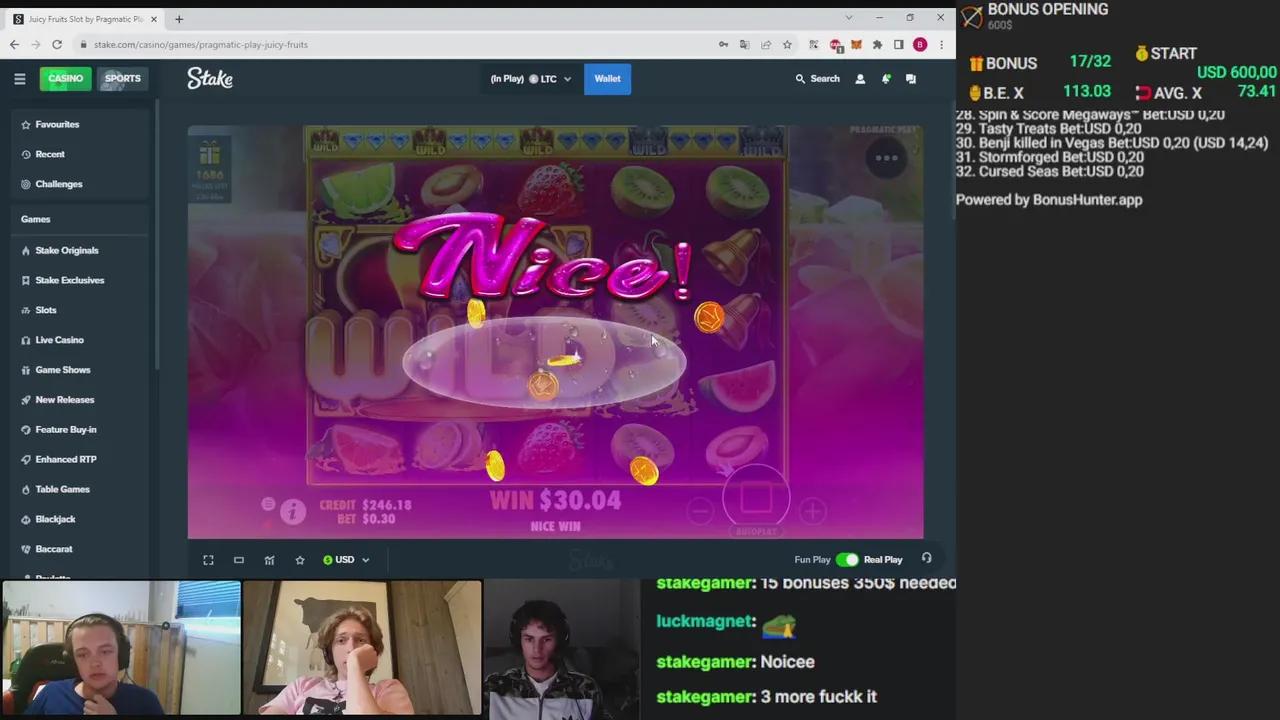Open the notifications bell
1280x720 pixels.
click(x=886, y=78)
